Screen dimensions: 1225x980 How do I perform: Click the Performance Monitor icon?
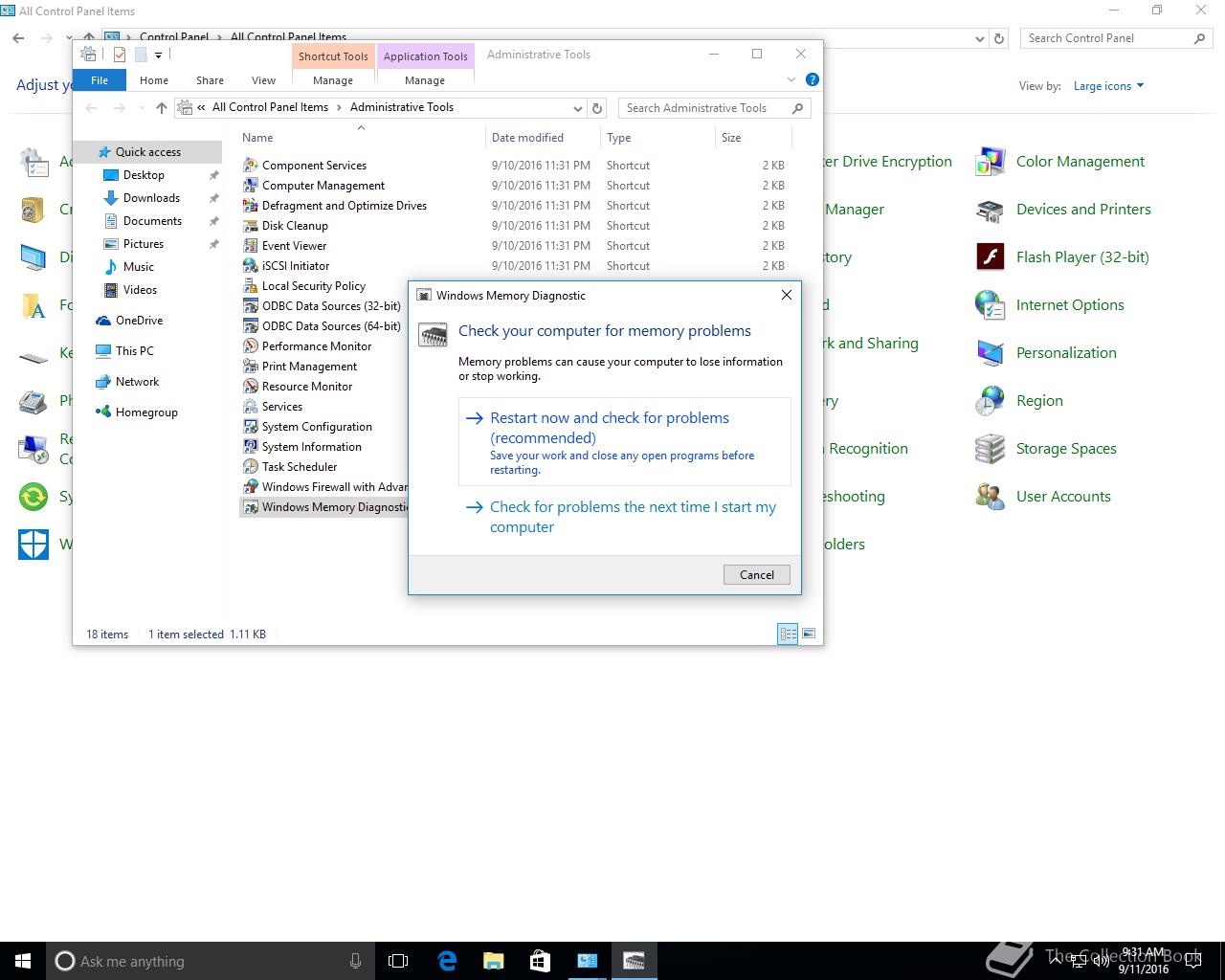[x=251, y=346]
